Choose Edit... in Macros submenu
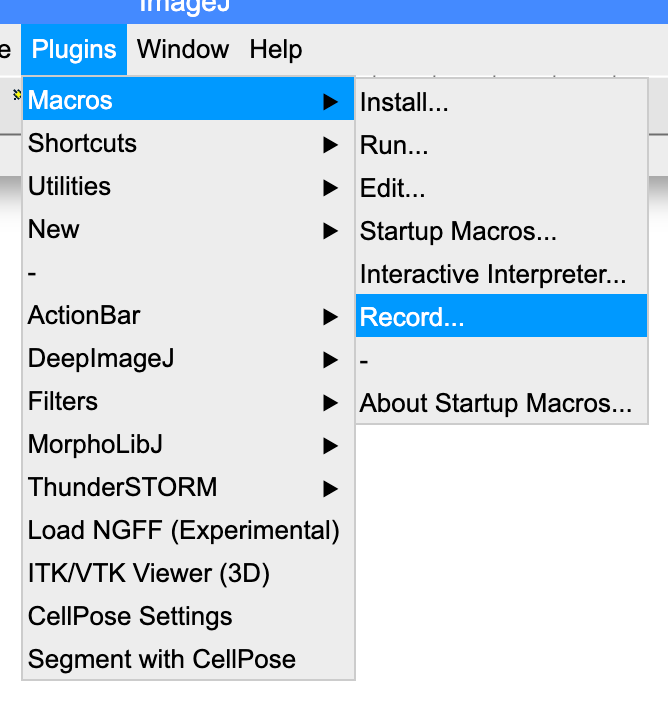The width and height of the screenshot is (668, 710). 501,188
